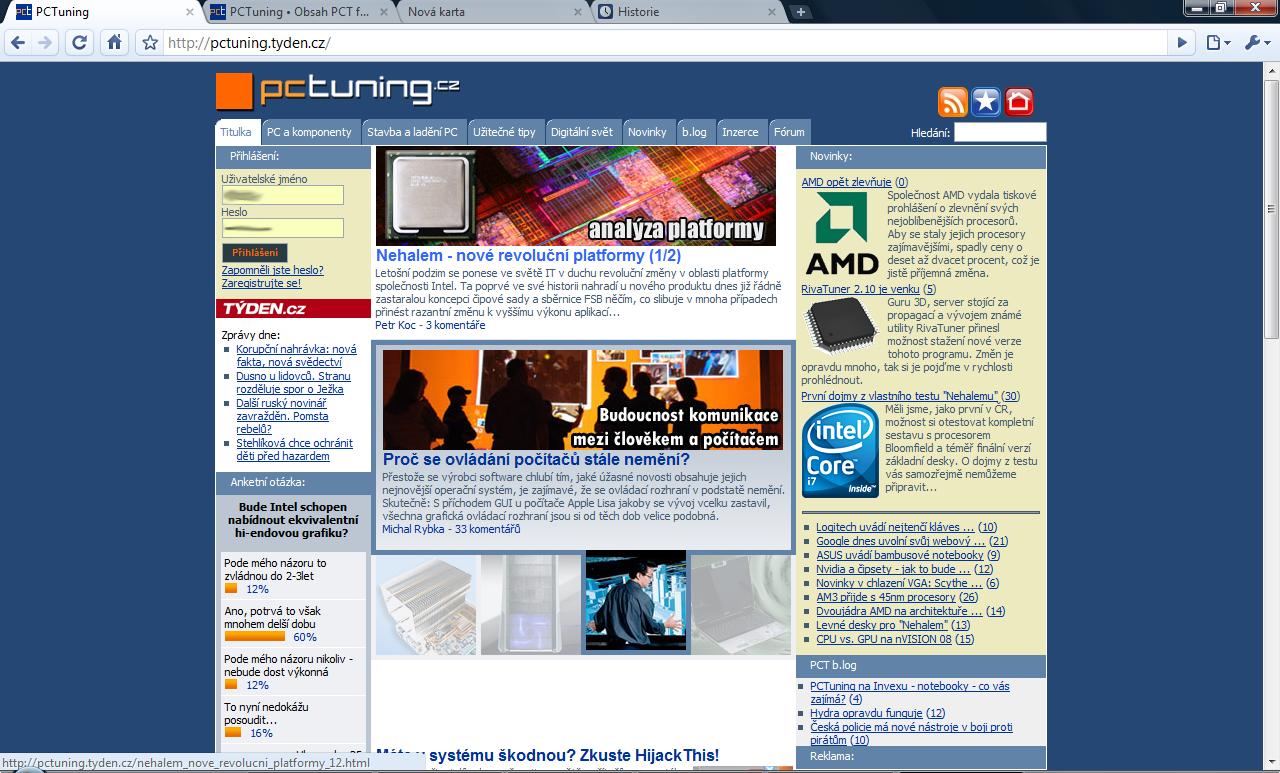Open AM3 přijde s 45nm procesory link
Viewport: 1280px width, 773px height.
886,597
